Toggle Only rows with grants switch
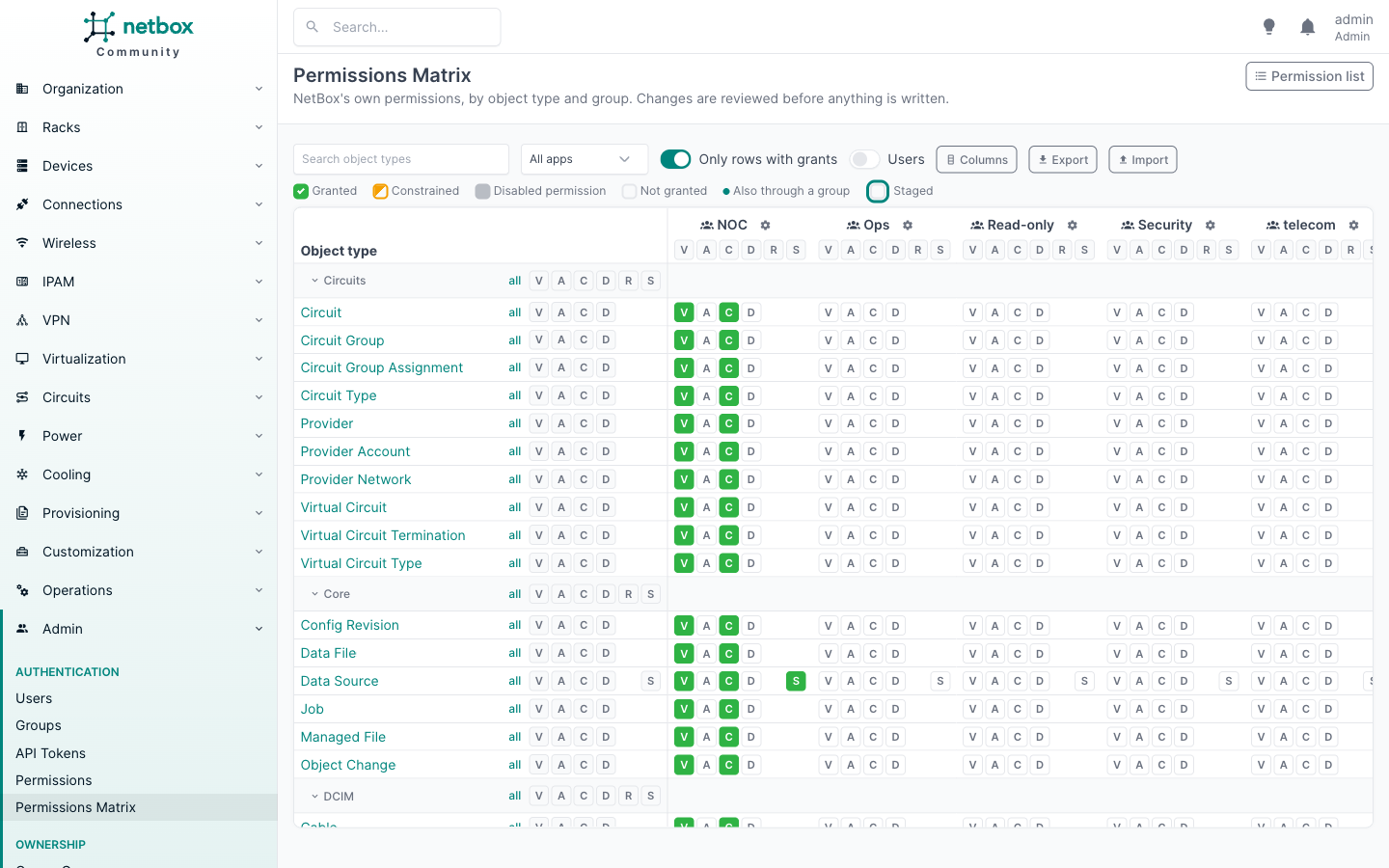 coord(675,159)
